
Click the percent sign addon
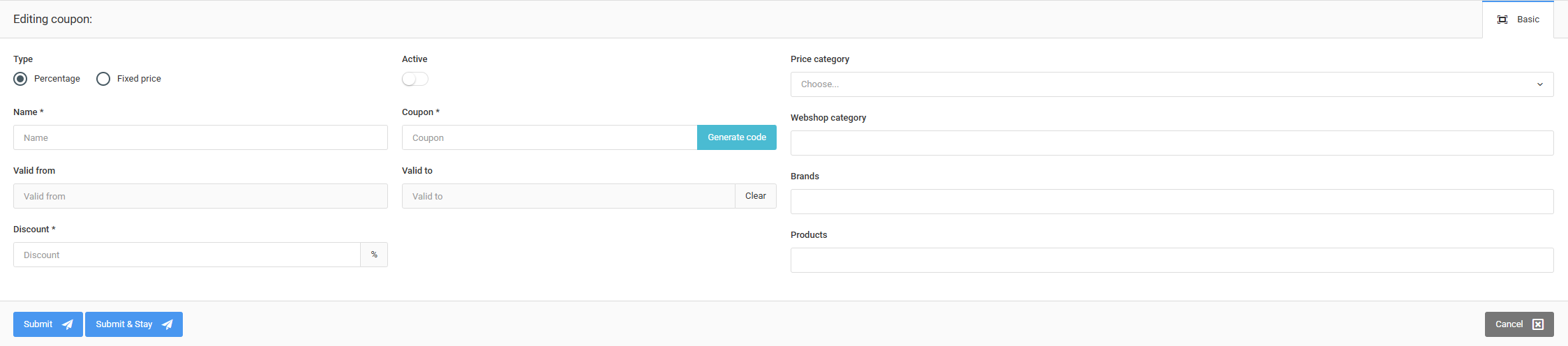coord(374,255)
